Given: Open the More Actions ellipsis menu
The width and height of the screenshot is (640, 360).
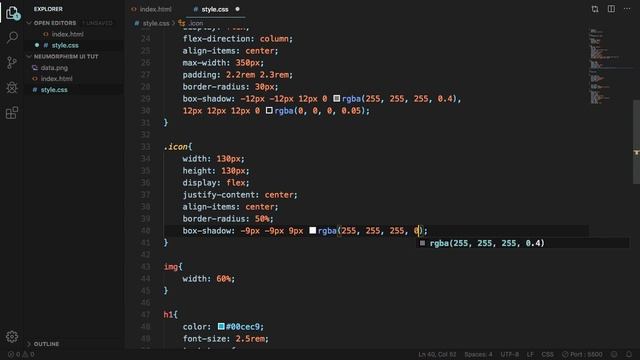Looking at the screenshot, I should 627,9.
